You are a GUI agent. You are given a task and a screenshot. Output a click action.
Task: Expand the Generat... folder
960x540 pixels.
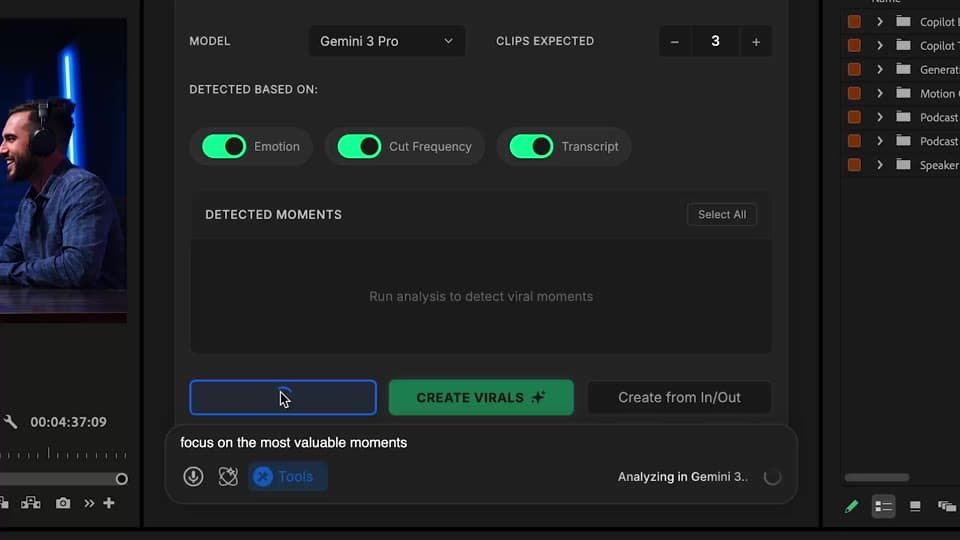pyautogui.click(x=880, y=69)
